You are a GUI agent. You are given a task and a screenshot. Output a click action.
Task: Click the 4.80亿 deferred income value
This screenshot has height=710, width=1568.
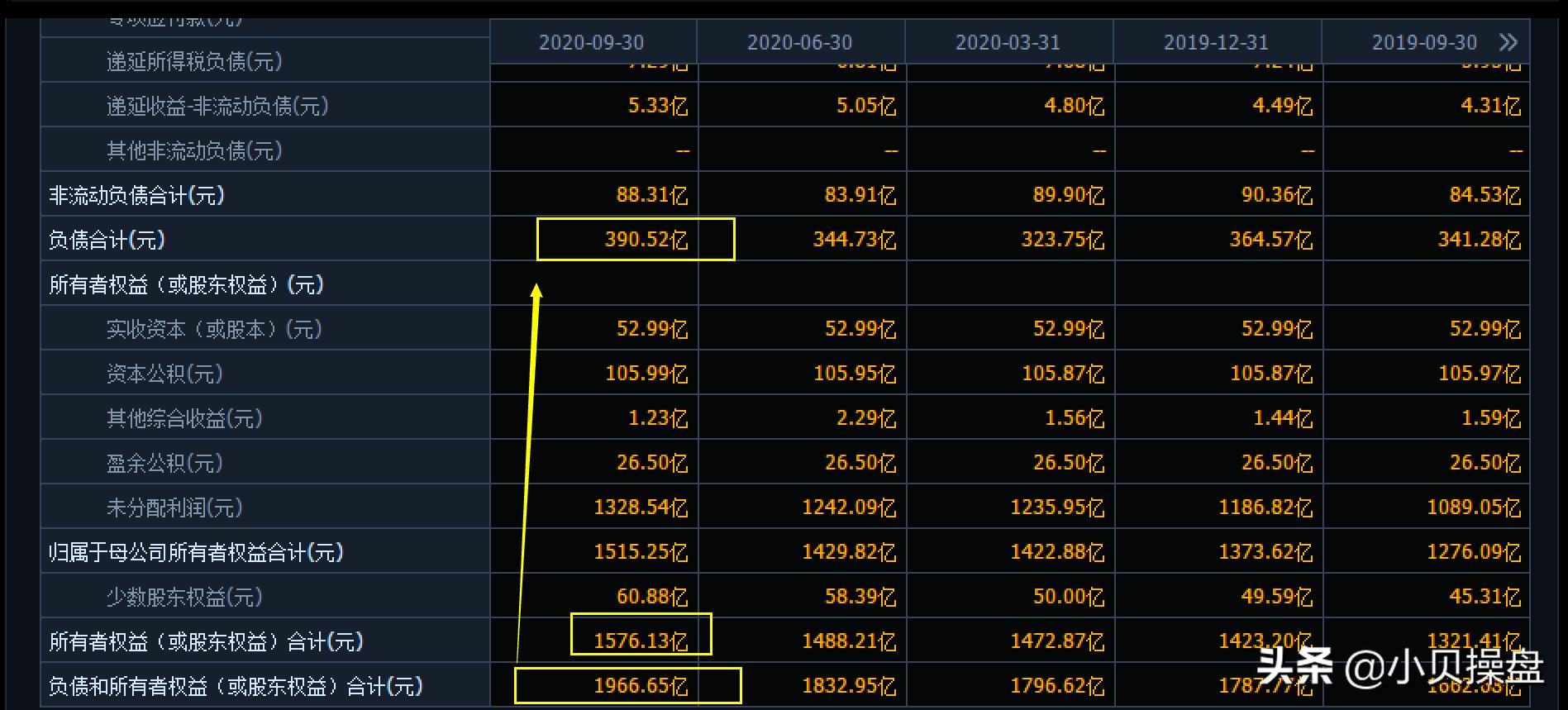[x=1075, y=106]
